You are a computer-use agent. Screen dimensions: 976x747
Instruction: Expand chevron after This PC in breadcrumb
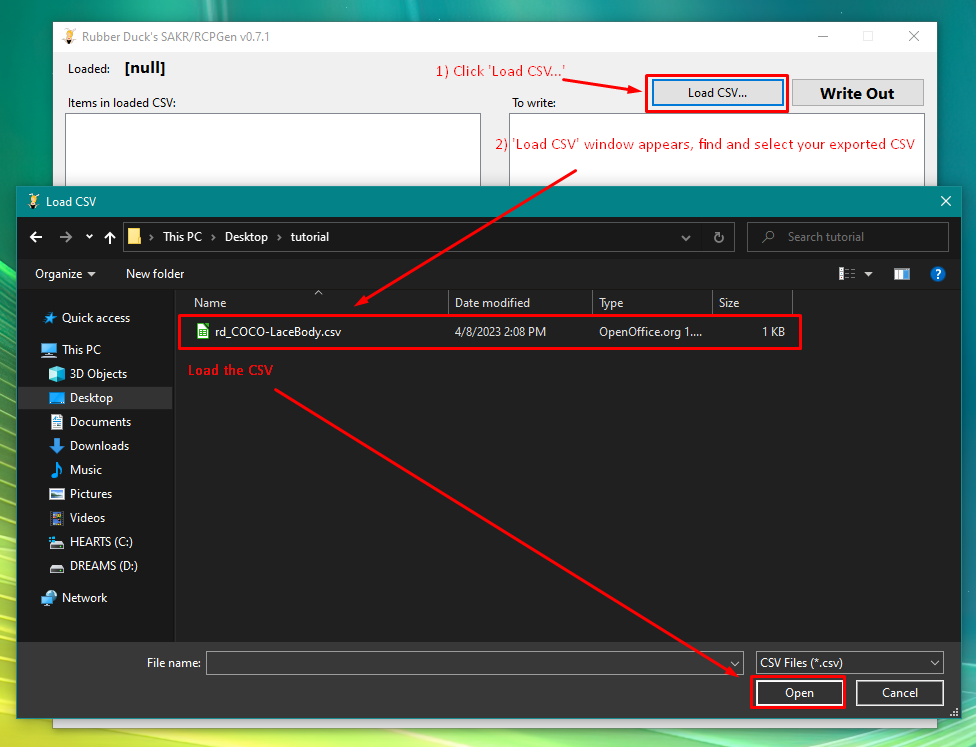point(214,237)
